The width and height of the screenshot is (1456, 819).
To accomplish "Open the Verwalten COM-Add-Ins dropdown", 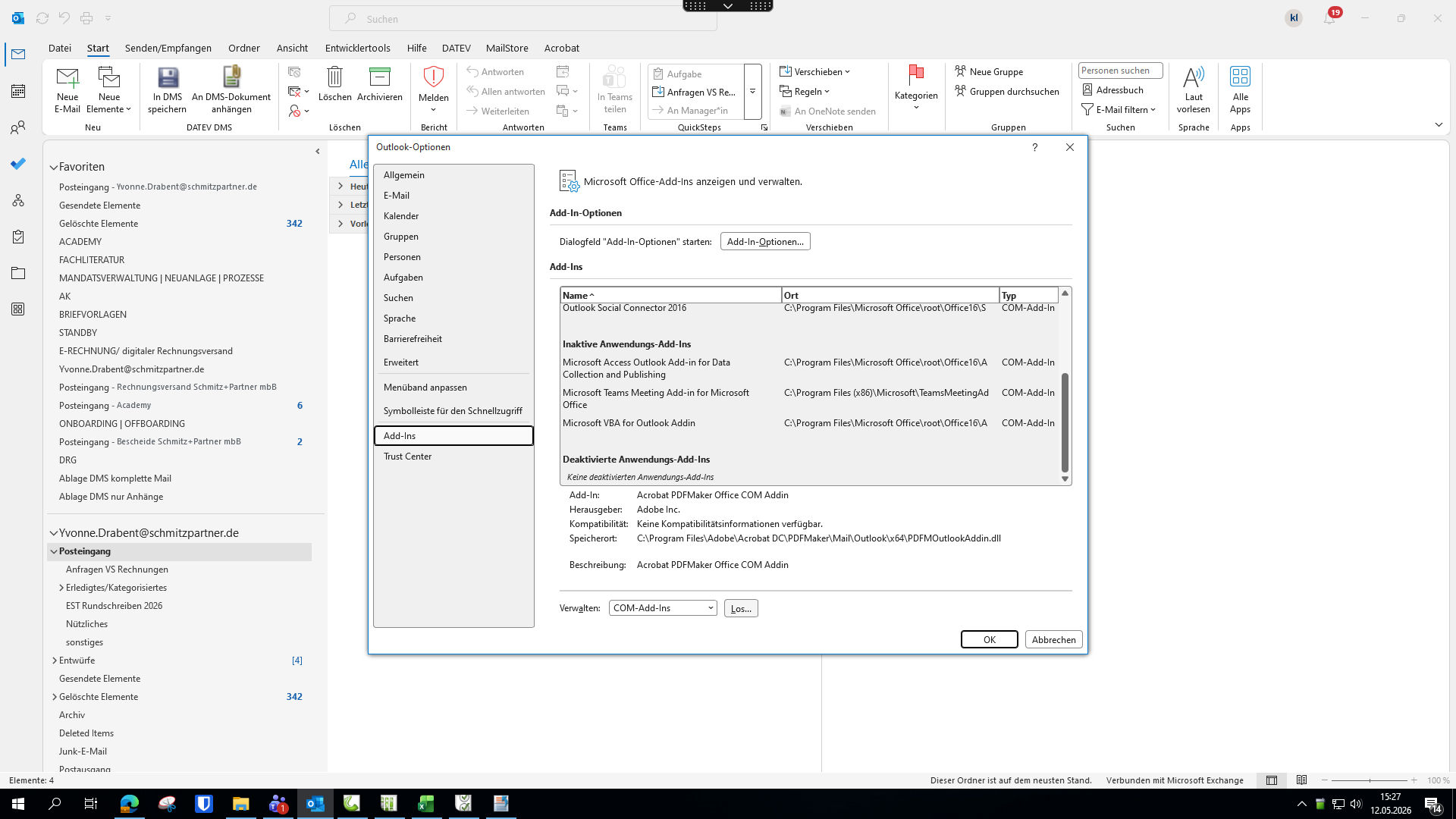I will [663, 608].
